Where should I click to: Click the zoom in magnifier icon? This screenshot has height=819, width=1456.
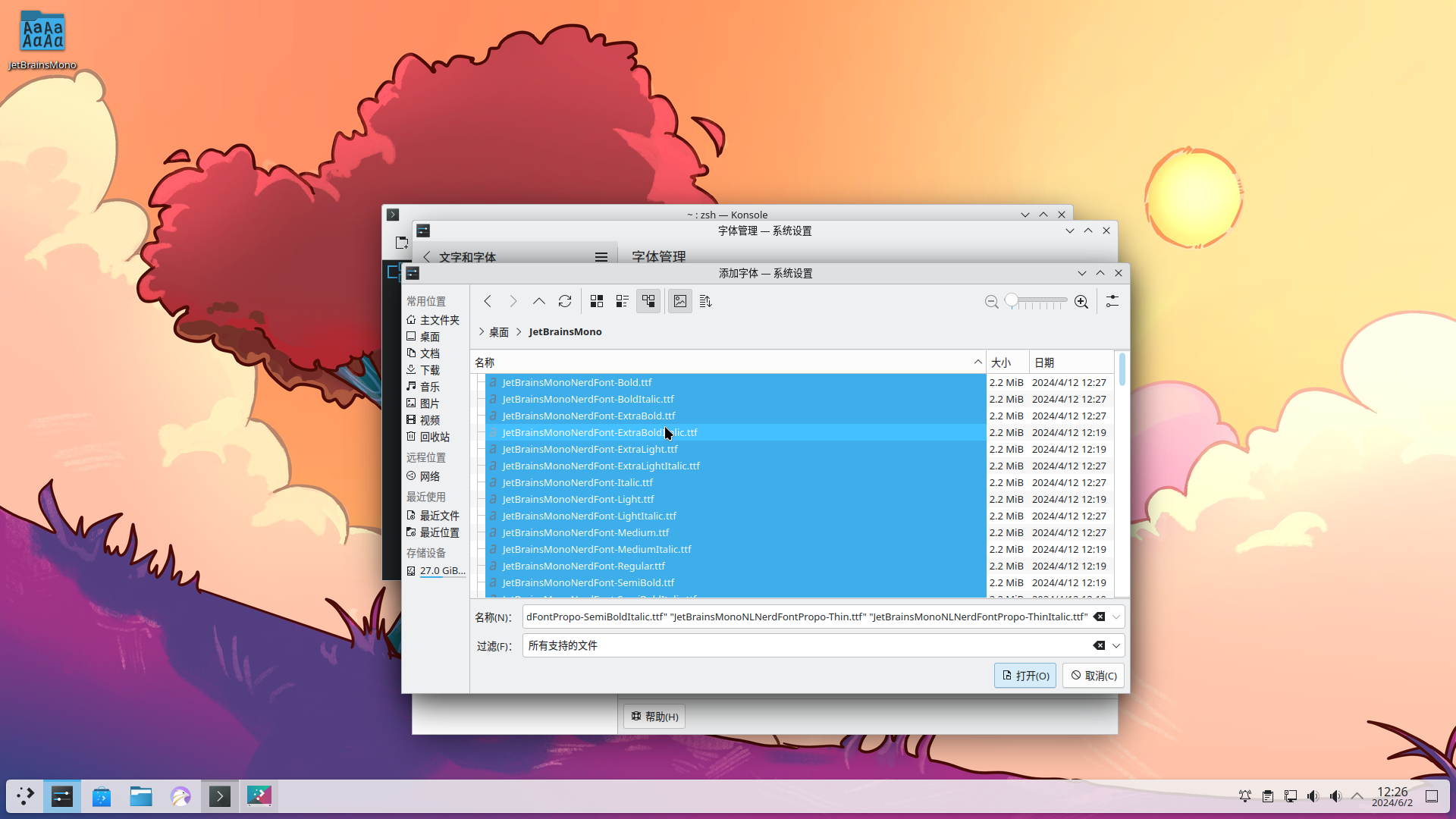point(1081,302)
